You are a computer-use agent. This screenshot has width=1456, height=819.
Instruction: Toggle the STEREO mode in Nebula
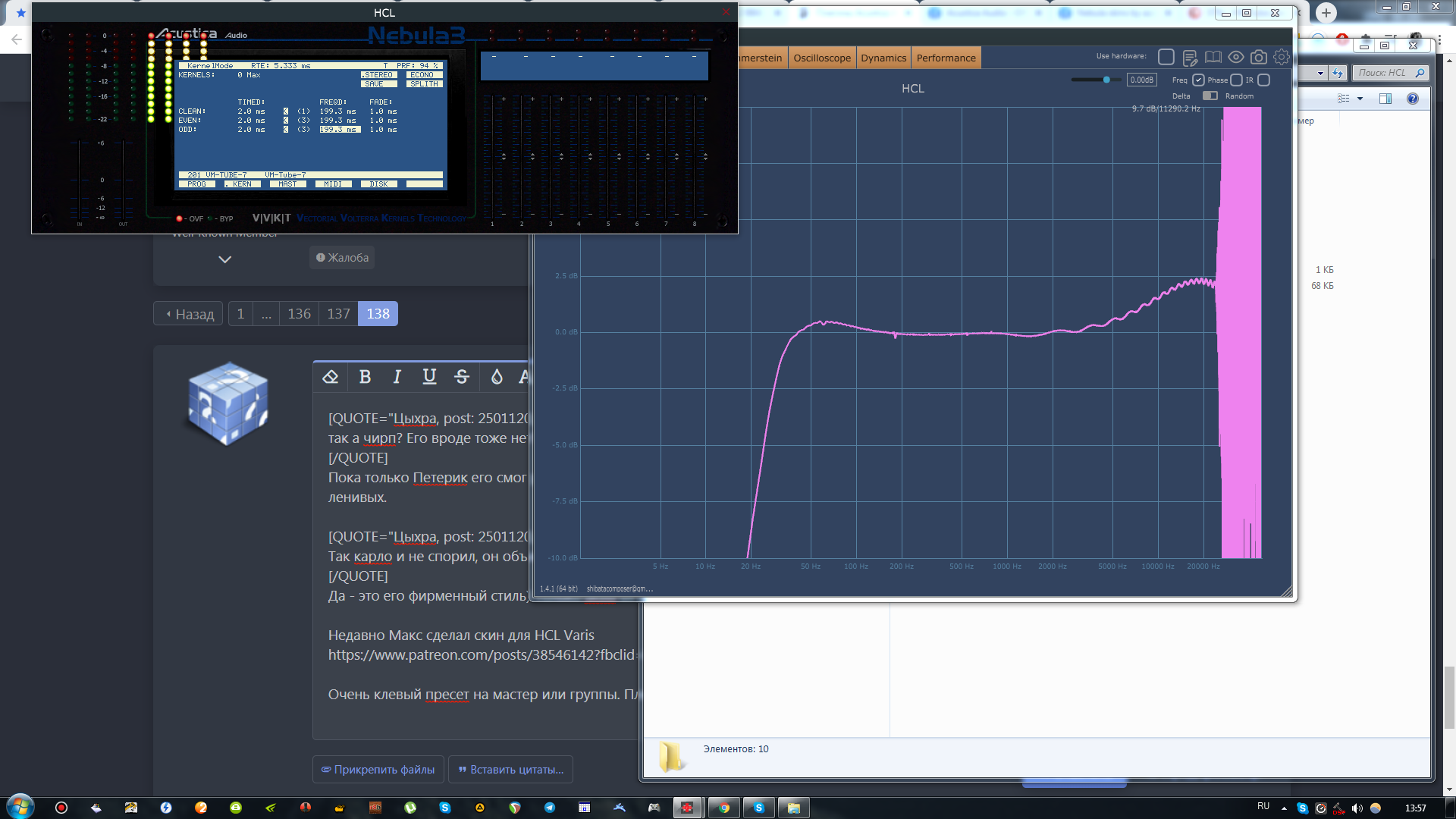[x=378, y=75]
